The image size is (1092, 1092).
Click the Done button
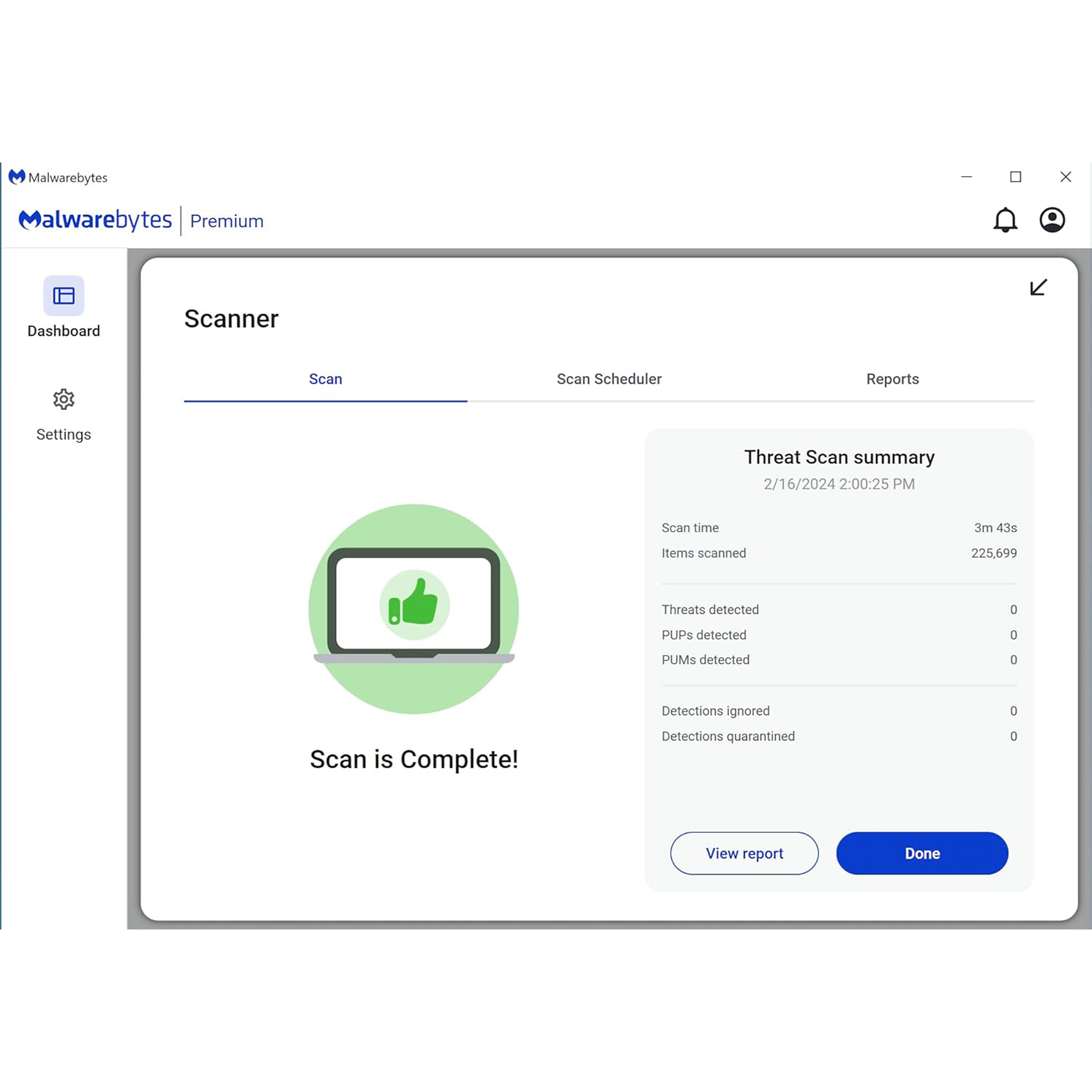pos(921,853)
